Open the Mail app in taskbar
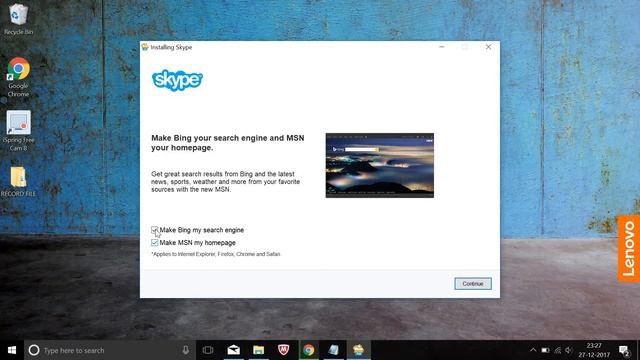The width and height of the screenshot is (640, 360). (233, 350)
